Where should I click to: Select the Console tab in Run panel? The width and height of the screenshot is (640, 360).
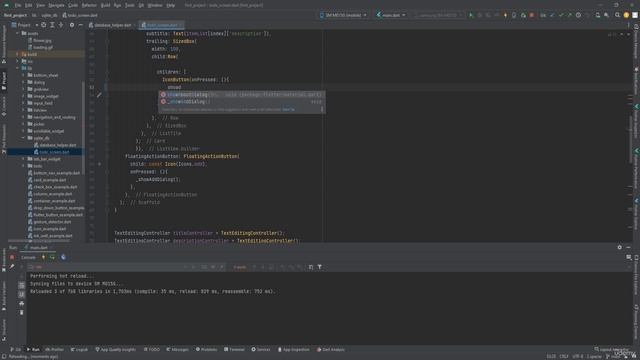(x=28, y=257)
